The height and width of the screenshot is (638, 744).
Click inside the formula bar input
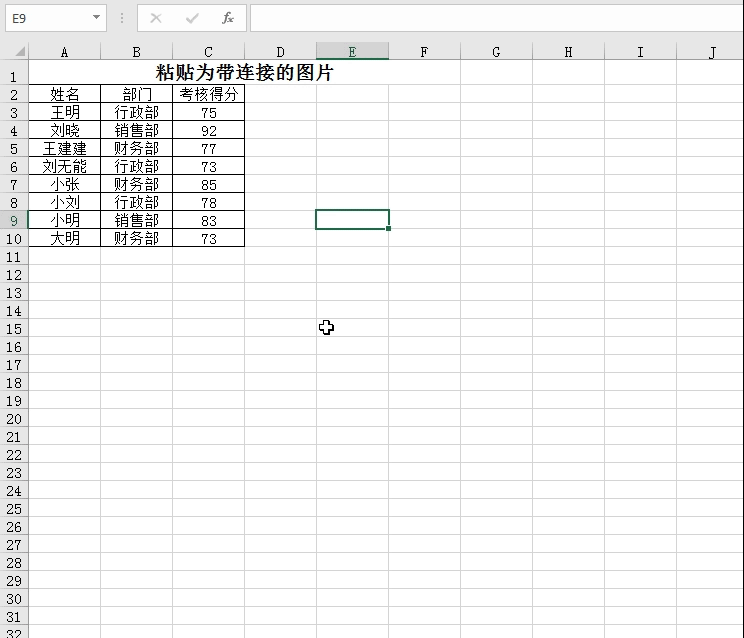[496, 18]
